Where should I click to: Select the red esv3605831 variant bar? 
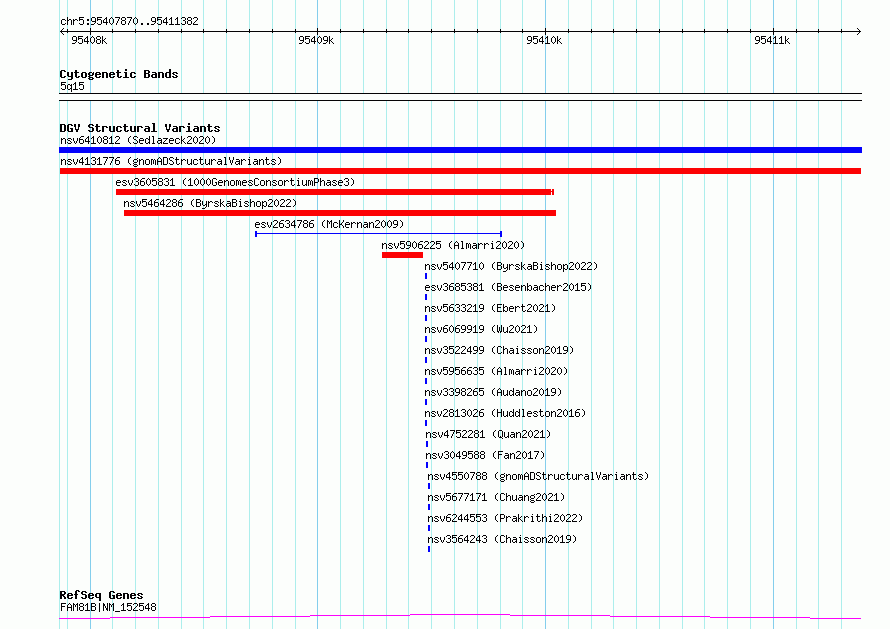tap(335, 192)
